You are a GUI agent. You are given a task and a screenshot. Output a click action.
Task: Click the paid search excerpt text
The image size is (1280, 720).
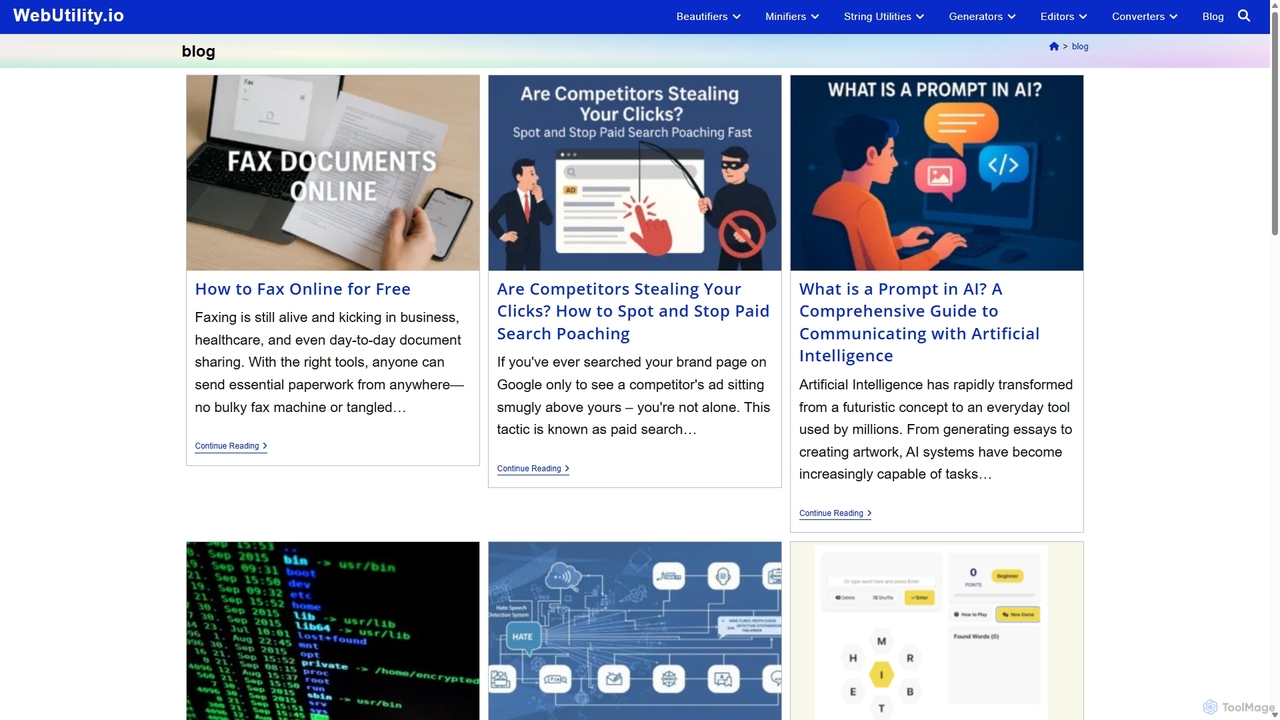(634, 395)
